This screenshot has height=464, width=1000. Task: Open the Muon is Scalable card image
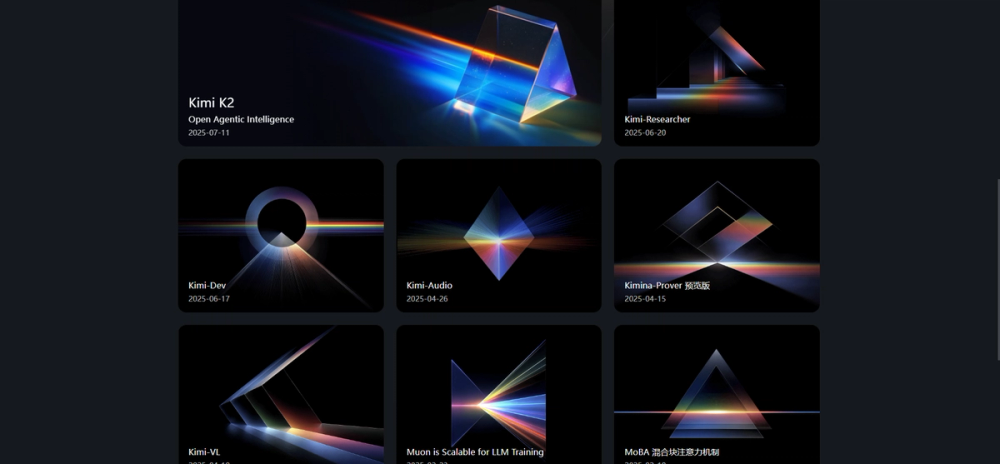point(499,395)
